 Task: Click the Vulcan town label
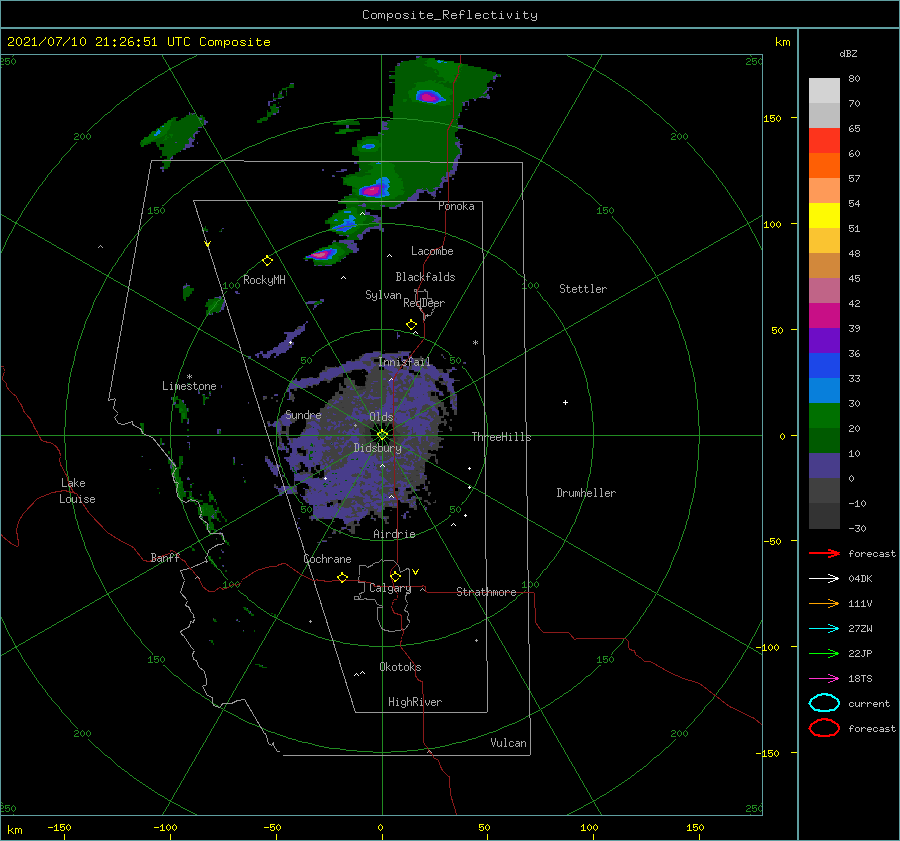click(508, 743)
